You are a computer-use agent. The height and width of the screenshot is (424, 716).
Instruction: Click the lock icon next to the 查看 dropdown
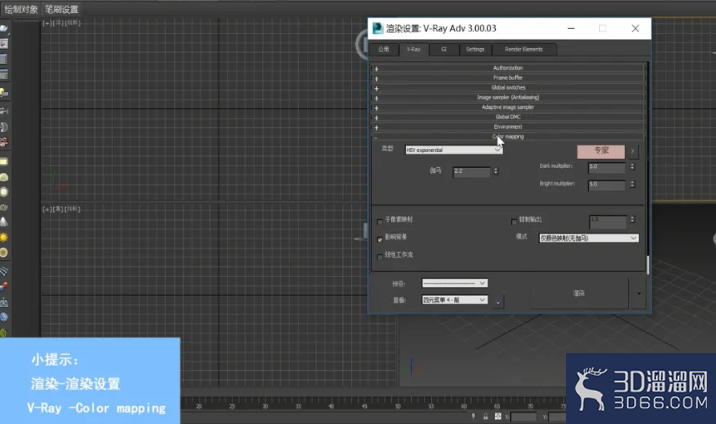click(498, 301)
